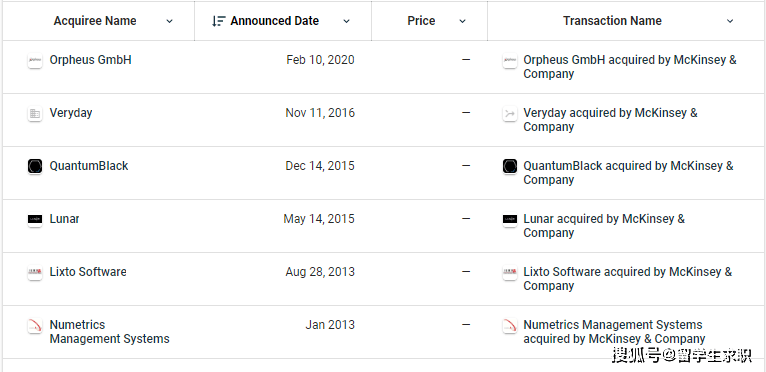Open the Orpheus GmbH acquiree link
This screenshot has width=766, height=372.
(x=90, y=60)
